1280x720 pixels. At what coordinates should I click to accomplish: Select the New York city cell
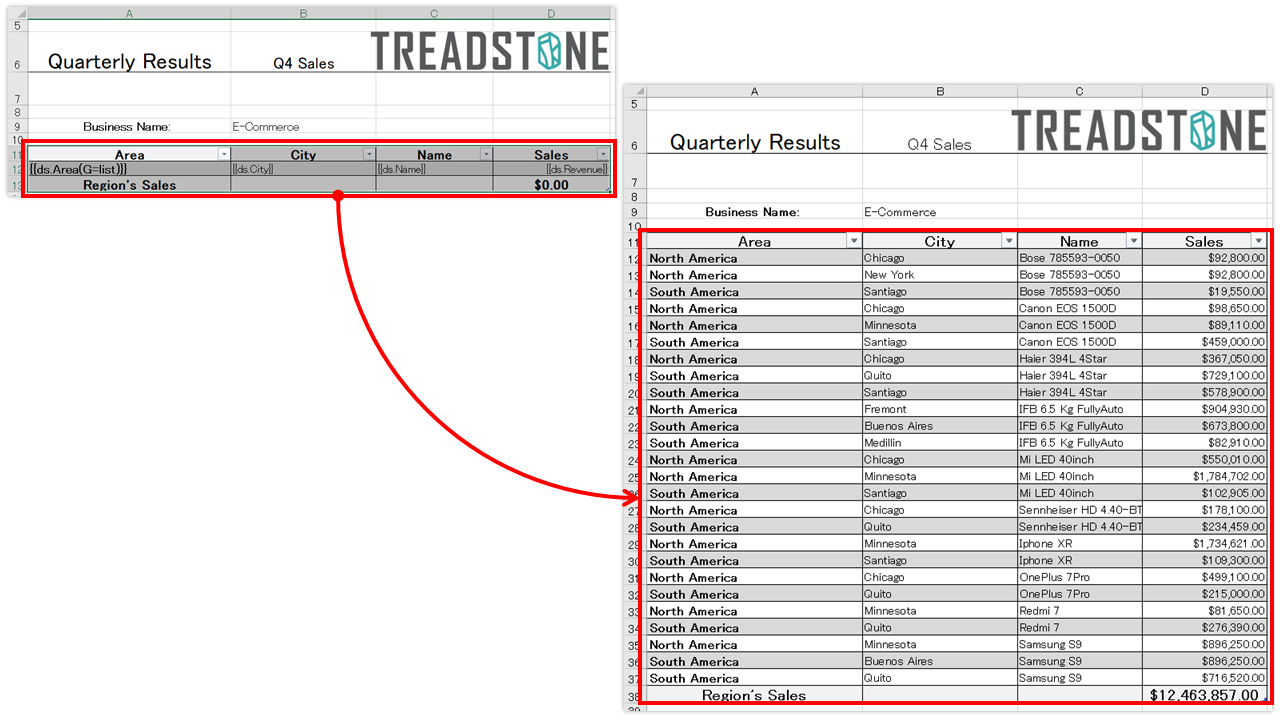940,275
